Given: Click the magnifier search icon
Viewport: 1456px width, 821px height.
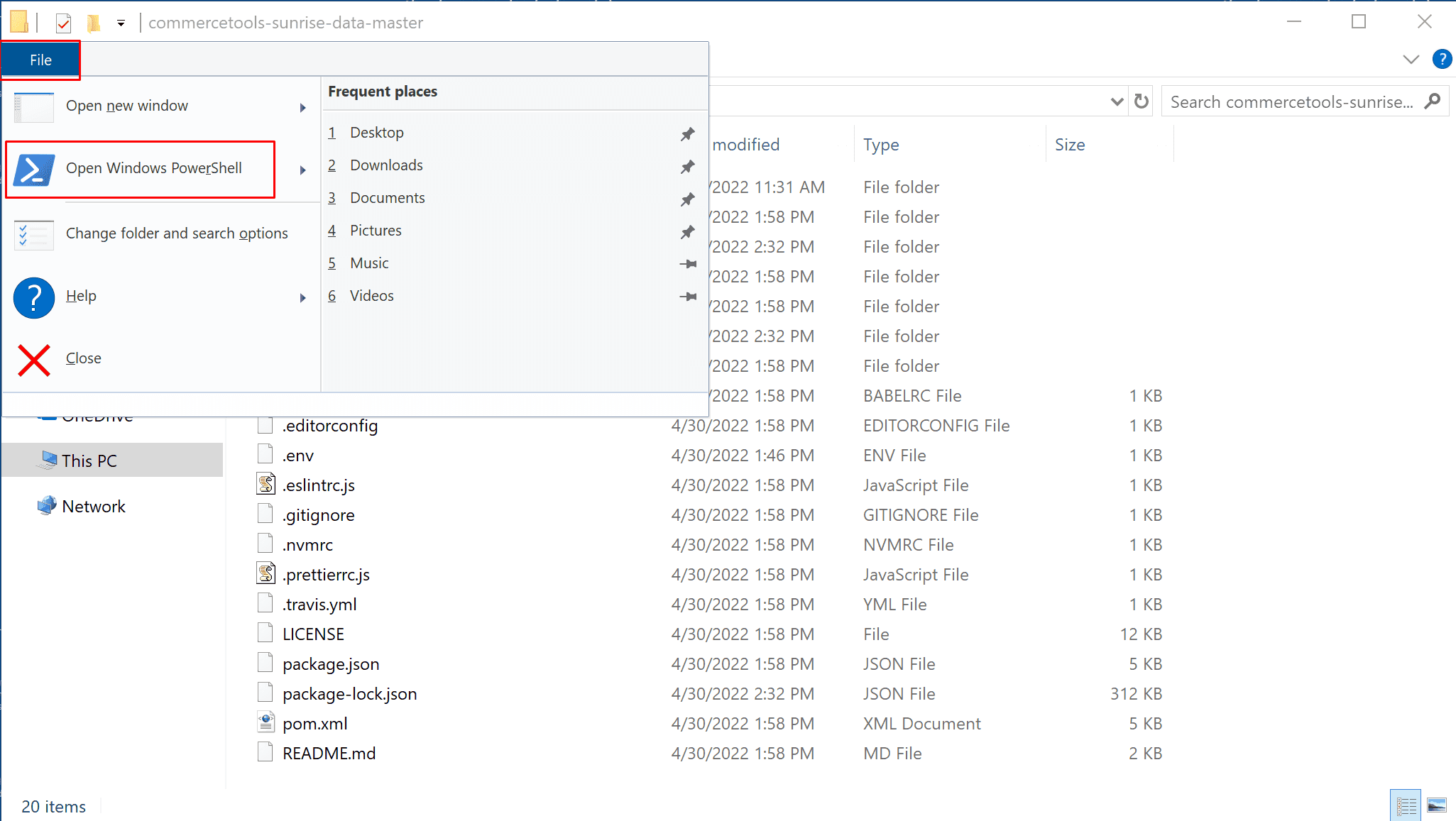Looking at the screenshot, I should [1432, 101].
